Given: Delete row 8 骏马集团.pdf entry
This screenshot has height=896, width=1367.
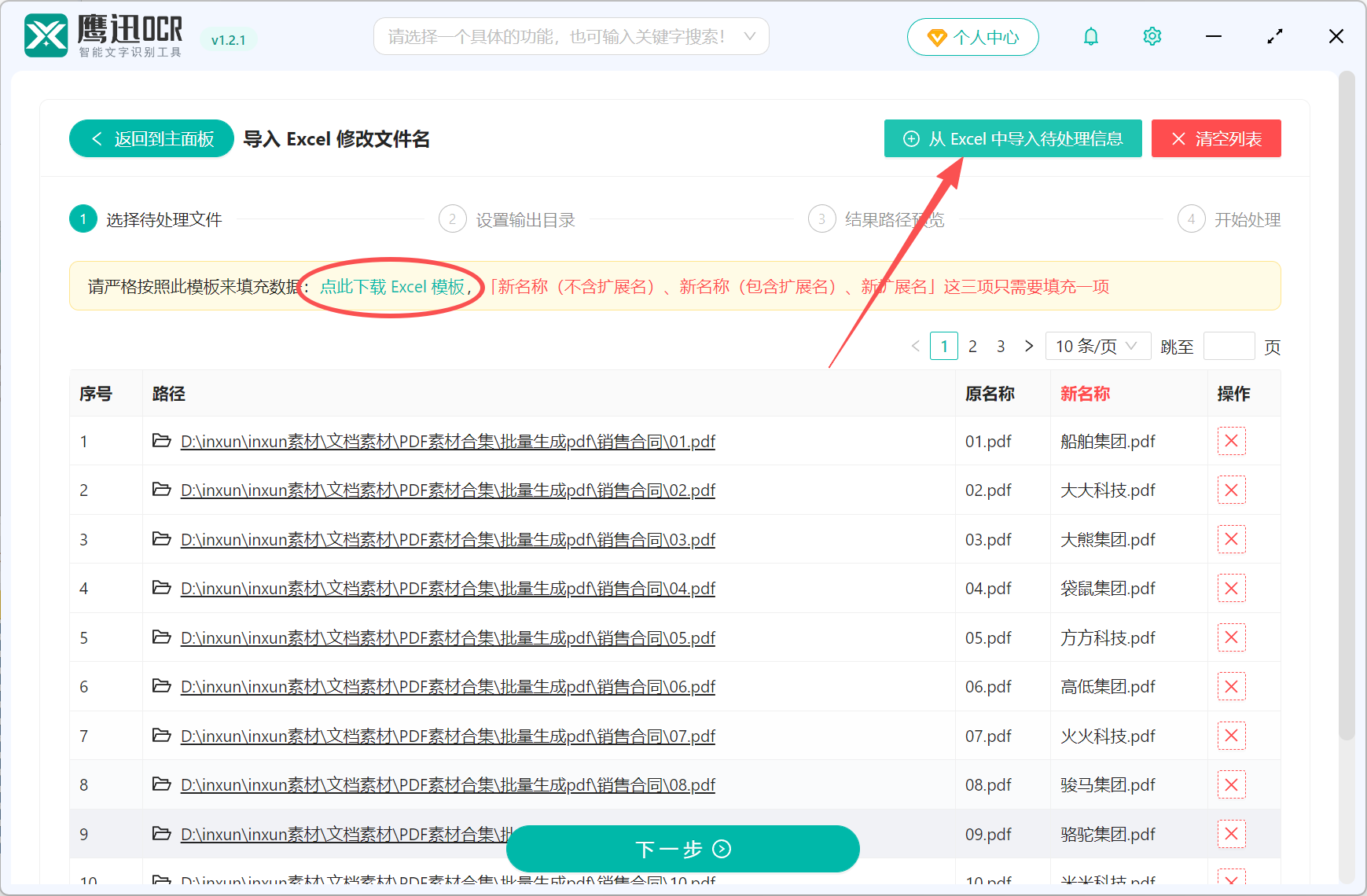Looking at the screenshot, I should pos(1232,785).
